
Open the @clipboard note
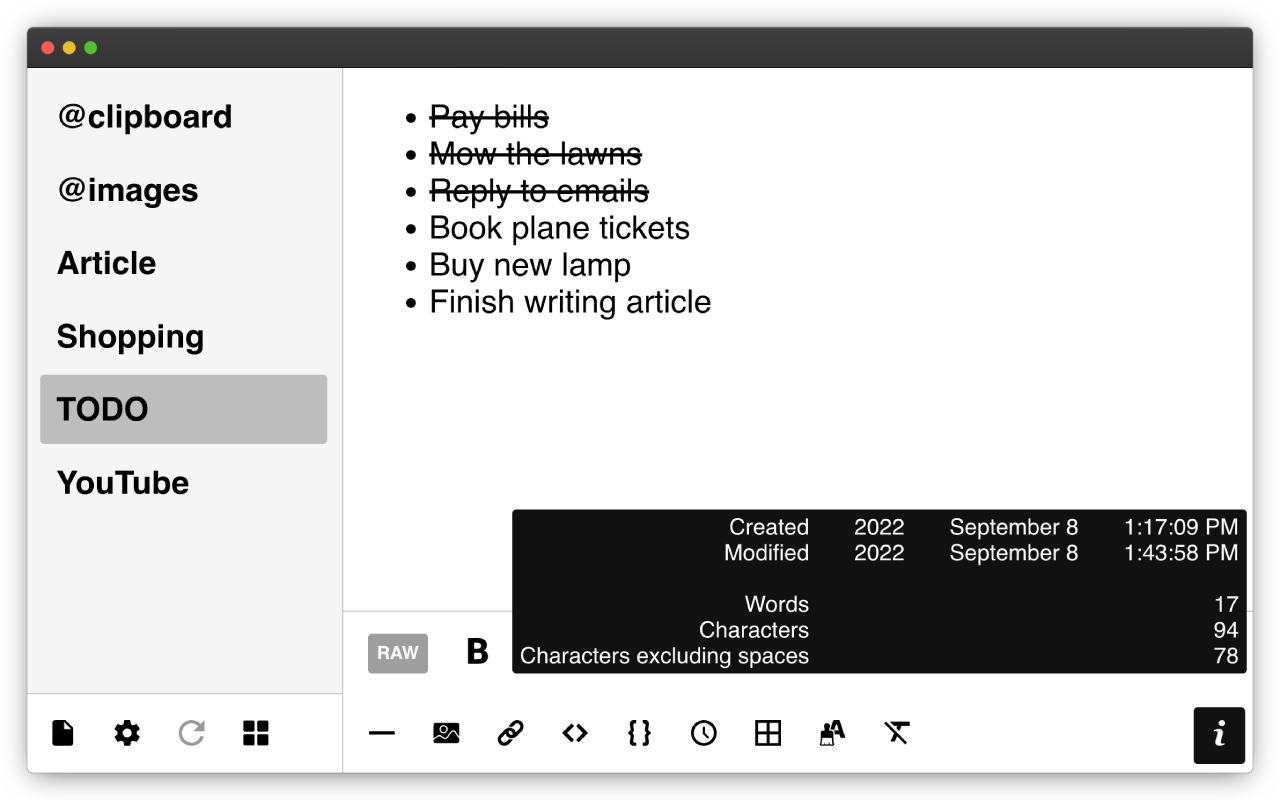(145, 117)
